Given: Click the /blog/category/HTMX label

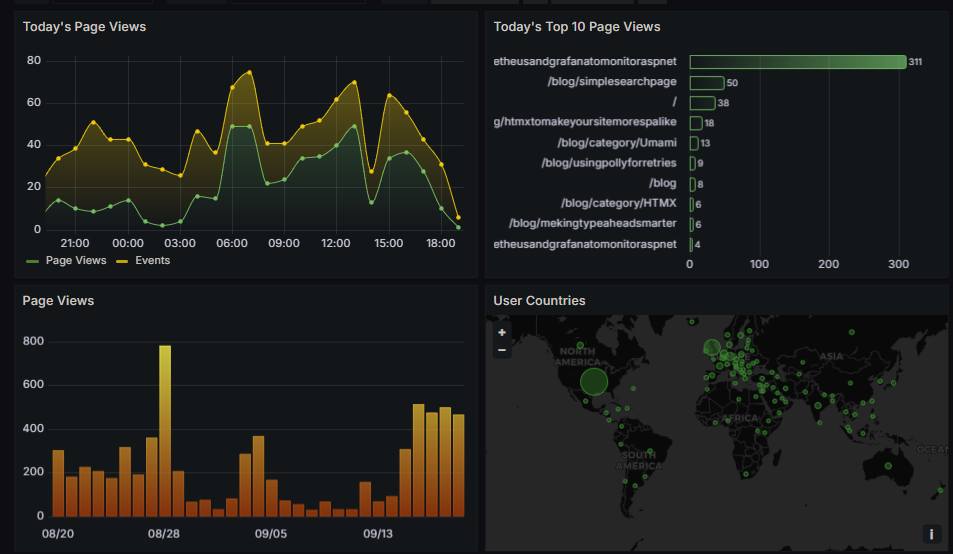Looking at the screenshot, I should click(x=619, y=203).
